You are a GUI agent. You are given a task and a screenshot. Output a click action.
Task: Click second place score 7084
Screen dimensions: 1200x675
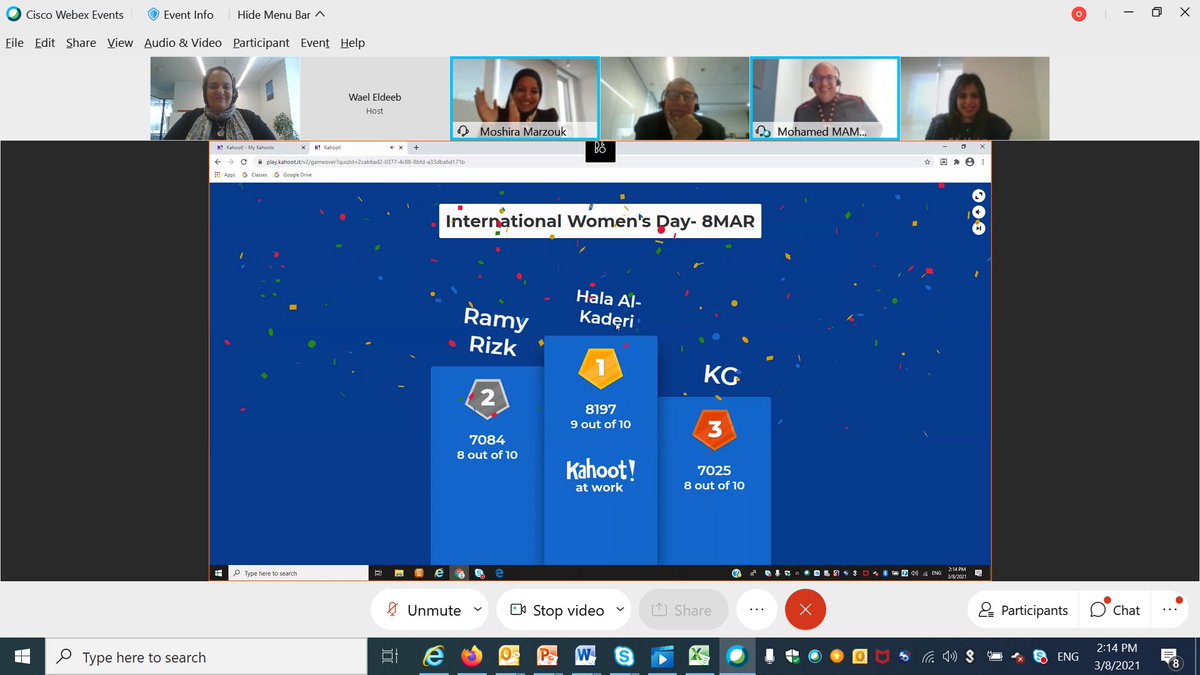487,440
